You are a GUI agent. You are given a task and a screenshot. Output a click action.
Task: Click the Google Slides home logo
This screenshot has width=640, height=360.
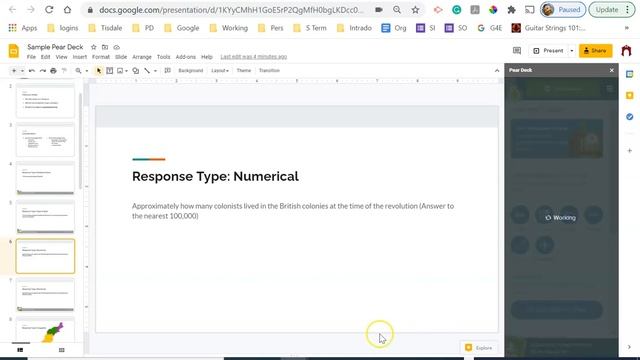click(13, 51)
